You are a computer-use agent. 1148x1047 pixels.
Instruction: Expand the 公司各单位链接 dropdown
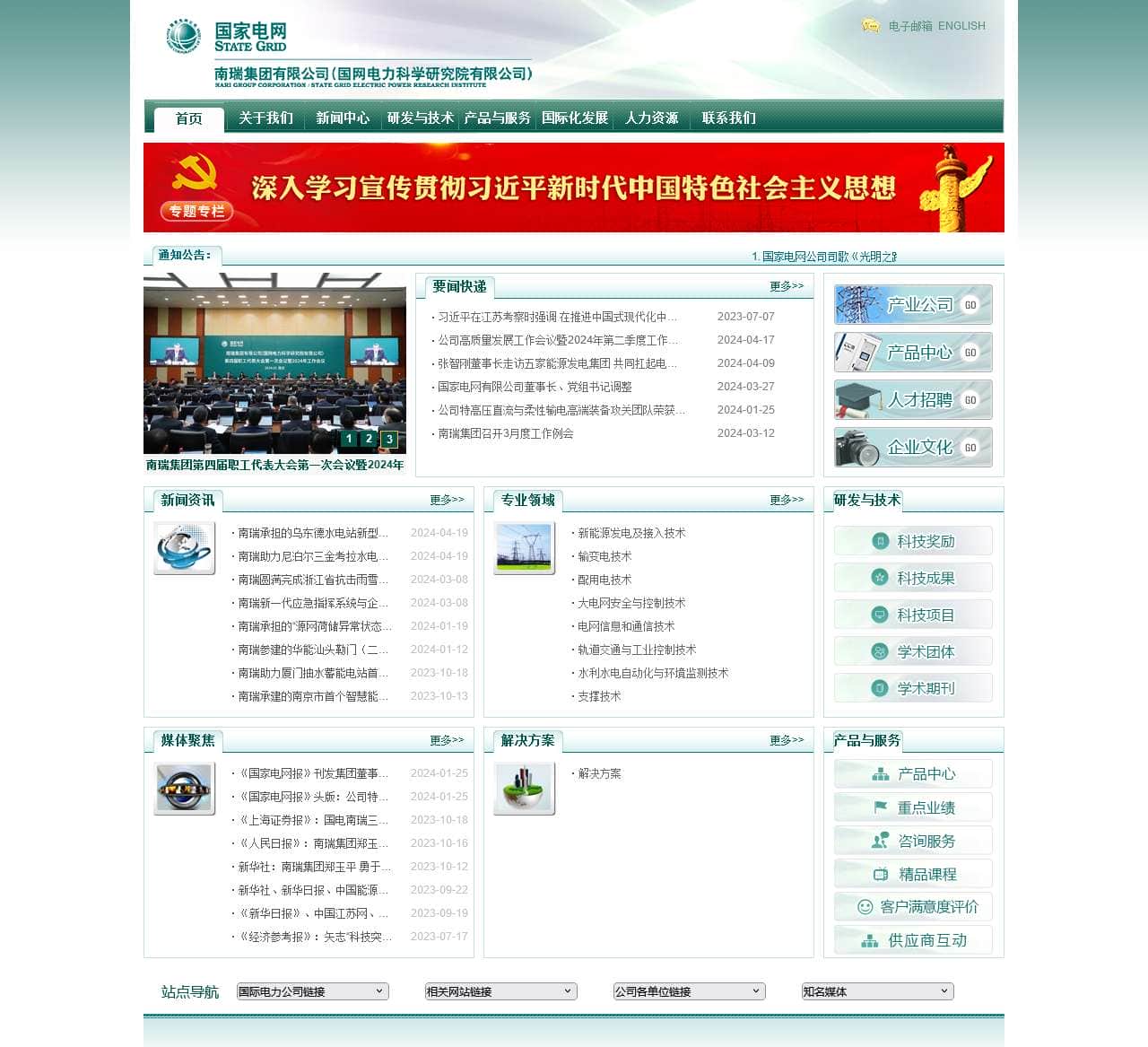click(x=689, y=991)
